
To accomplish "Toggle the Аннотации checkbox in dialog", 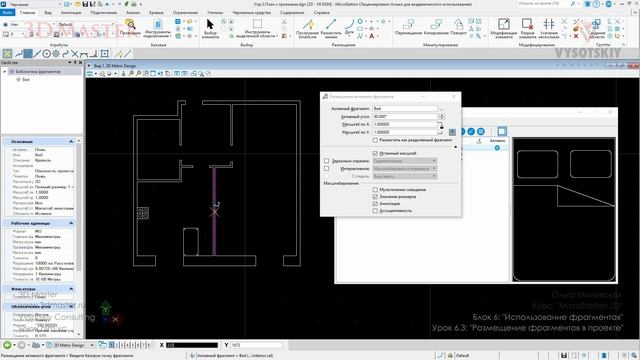I will coord(375,204).
